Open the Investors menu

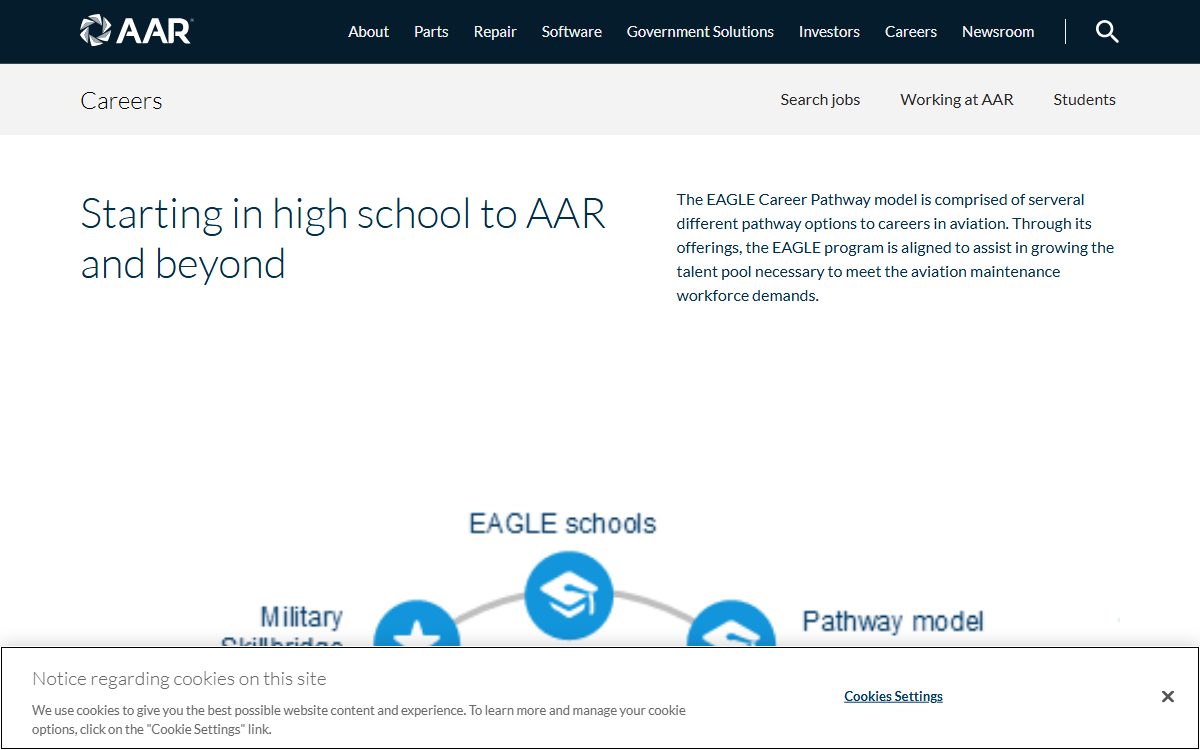point(829,32)
